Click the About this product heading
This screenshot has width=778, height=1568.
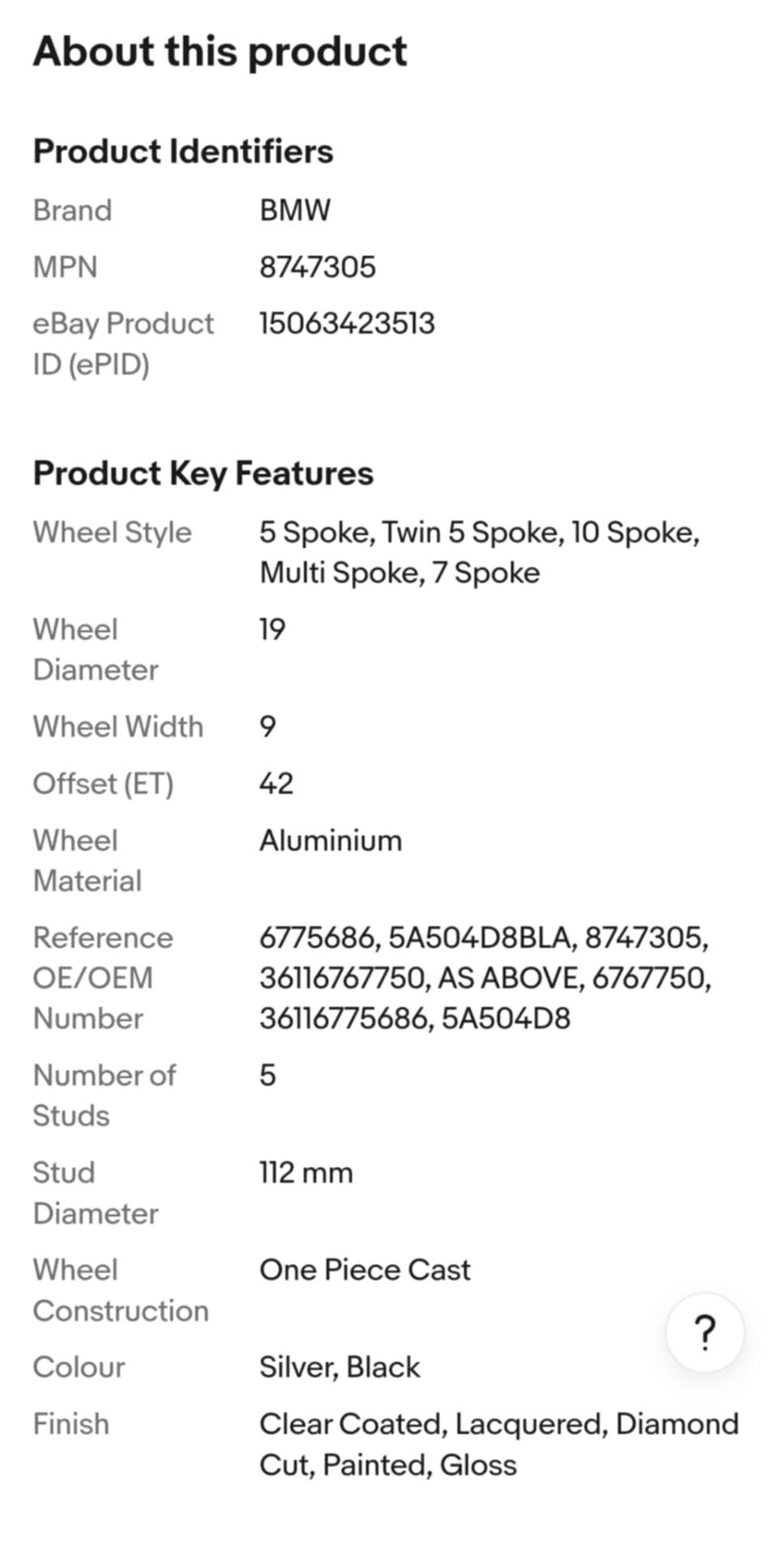[x=220, y=52]
